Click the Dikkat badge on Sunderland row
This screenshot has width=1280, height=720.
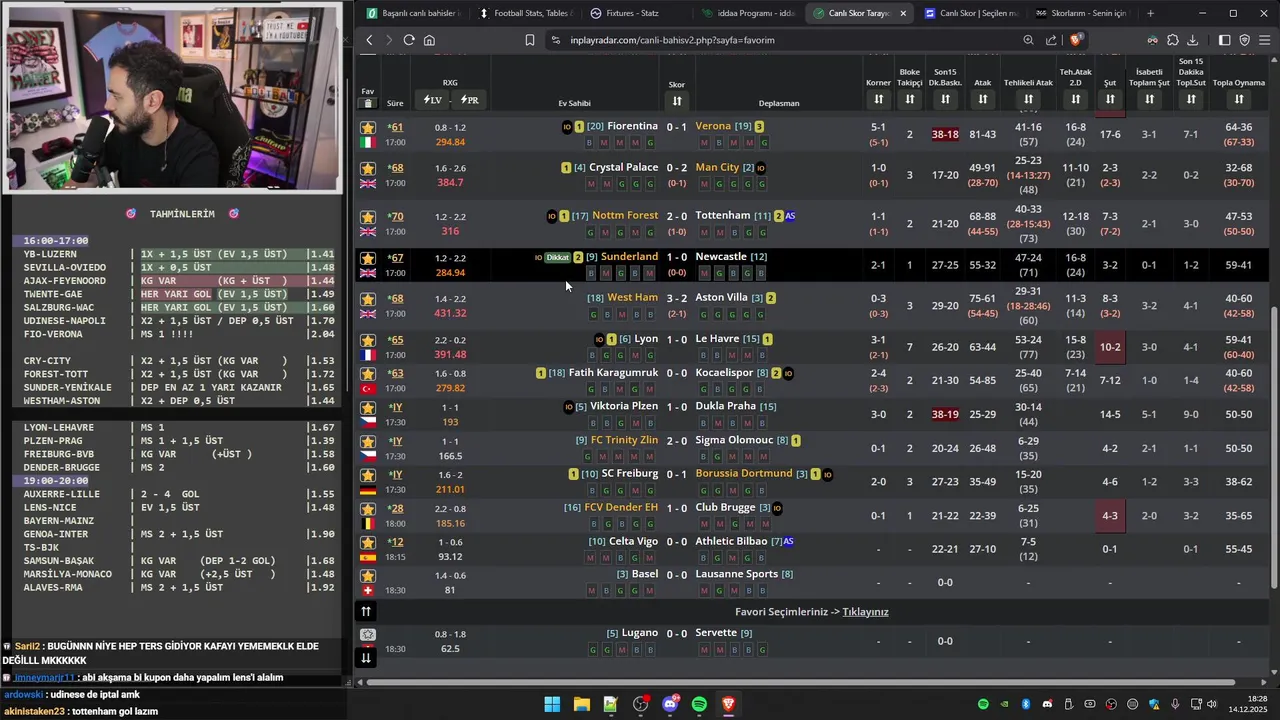(557, 257)
